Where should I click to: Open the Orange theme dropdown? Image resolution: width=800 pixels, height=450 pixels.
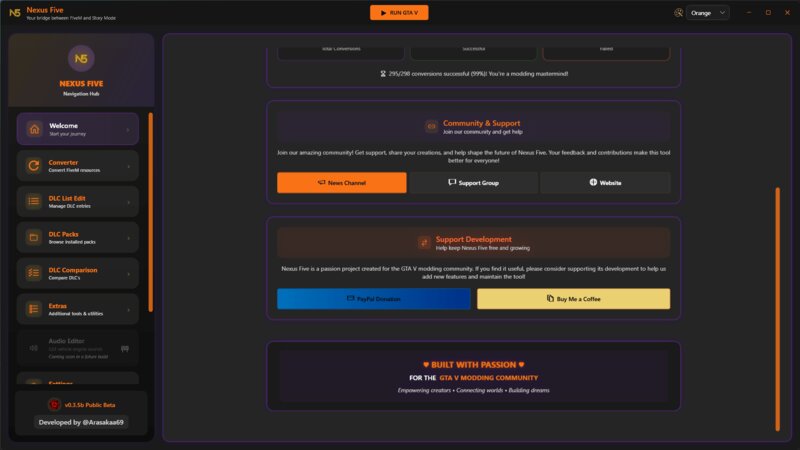coord(707,13)
